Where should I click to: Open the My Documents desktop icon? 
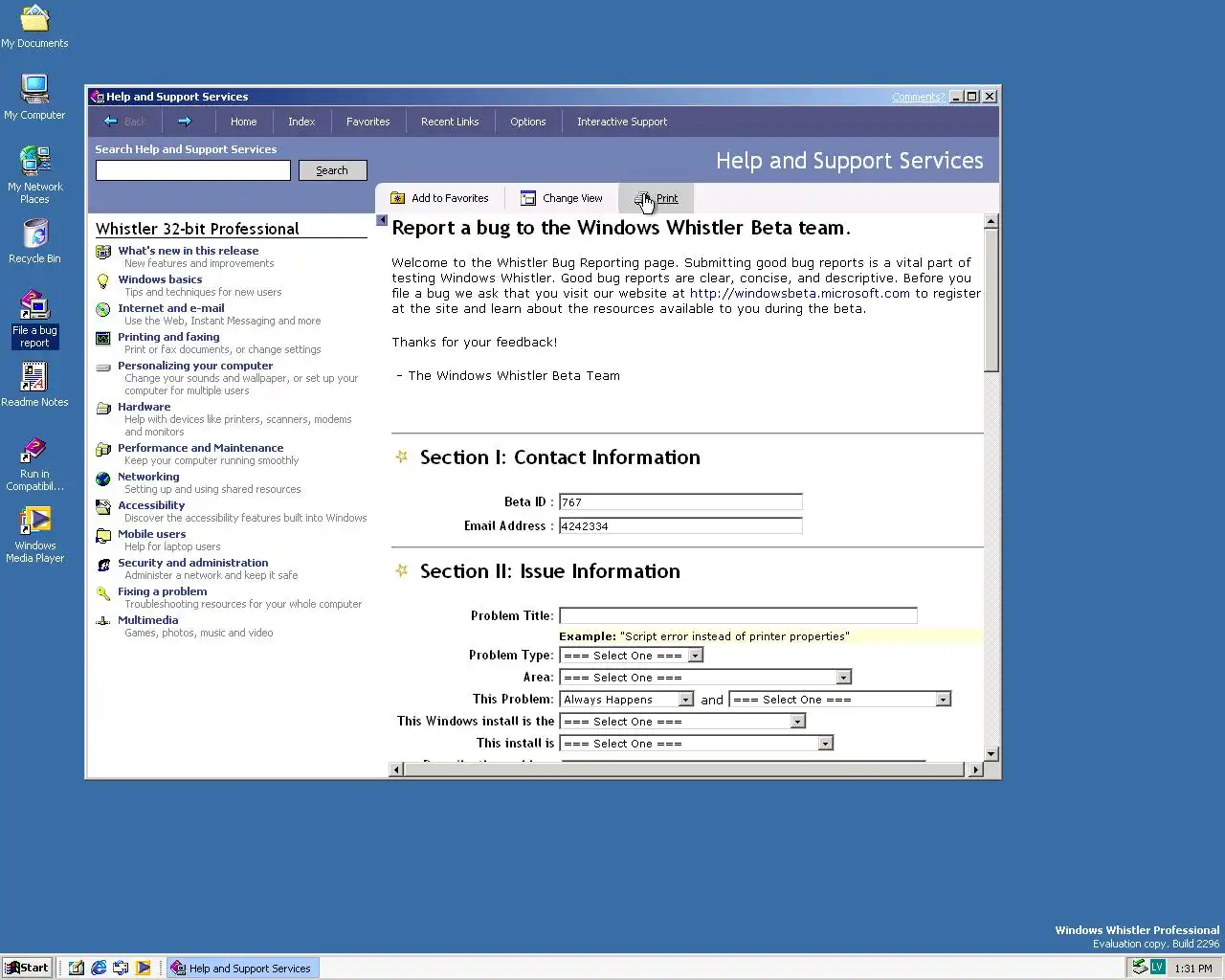34,26
